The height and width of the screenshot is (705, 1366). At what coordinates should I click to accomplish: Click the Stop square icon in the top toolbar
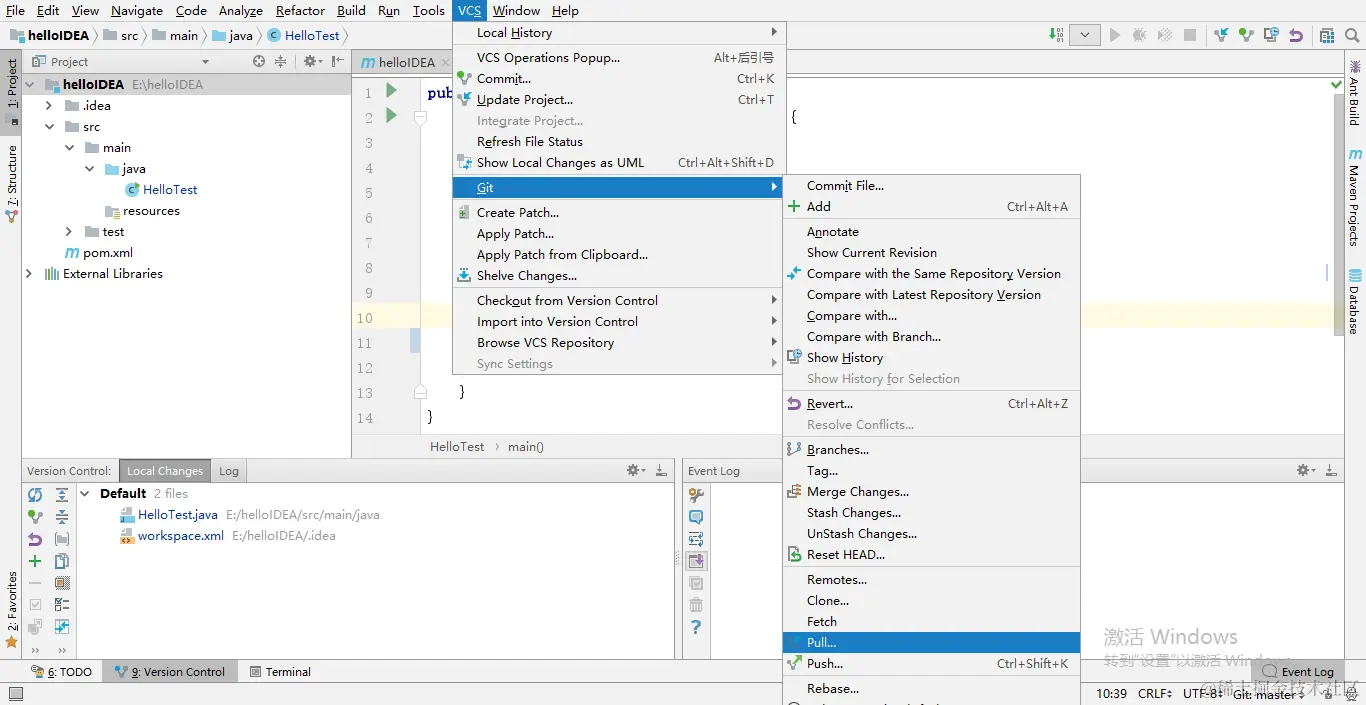point(1190,35)
